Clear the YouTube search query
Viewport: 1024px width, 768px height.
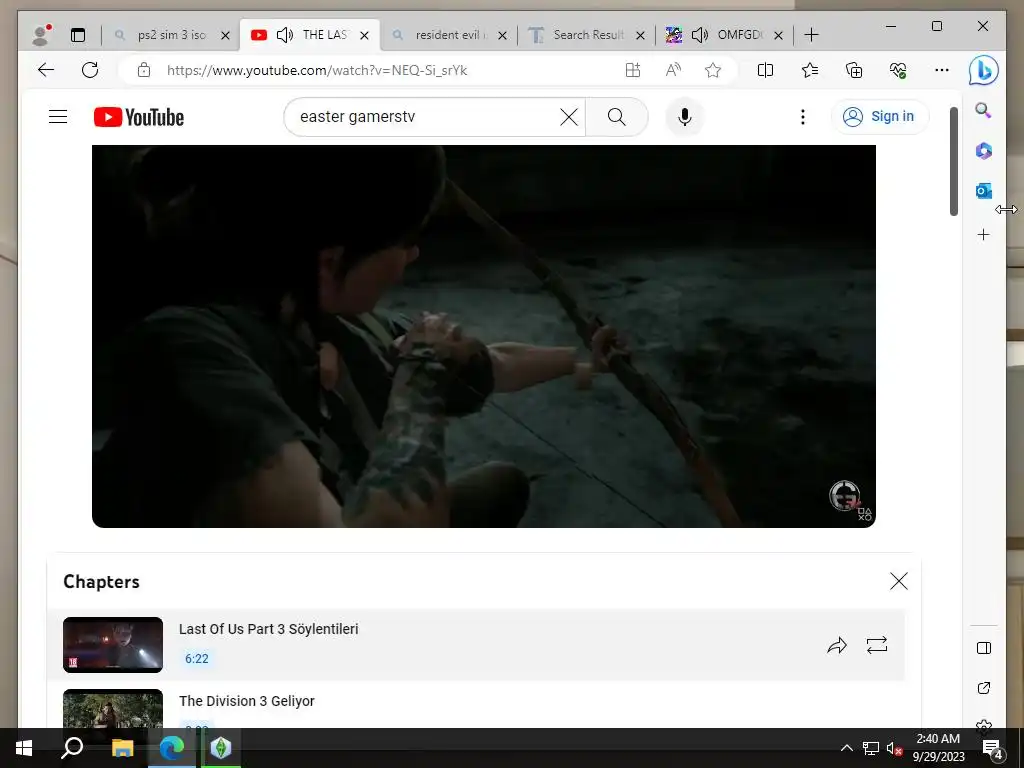[x=569, y=117]
